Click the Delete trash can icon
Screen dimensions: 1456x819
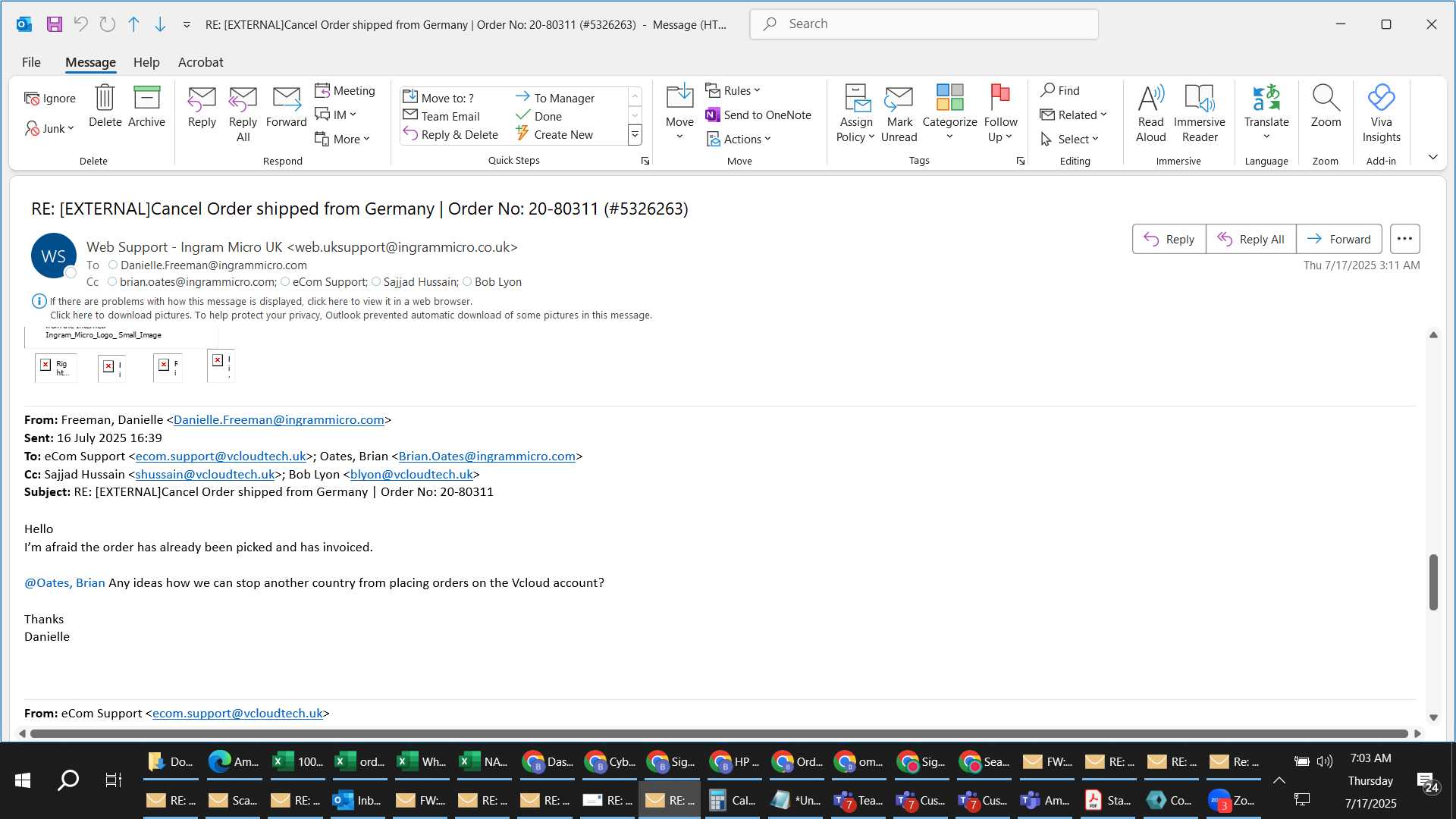point(105,106)
